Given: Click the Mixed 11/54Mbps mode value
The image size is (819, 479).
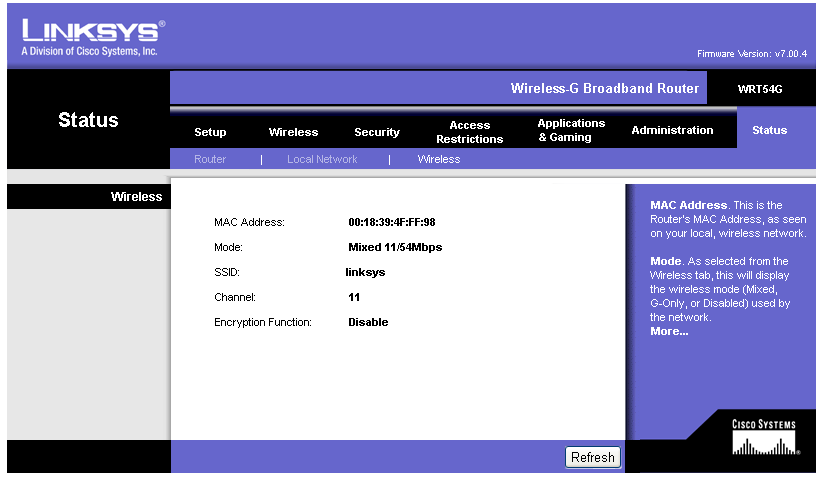Looking at the screenshot, I should coord(395,247).
